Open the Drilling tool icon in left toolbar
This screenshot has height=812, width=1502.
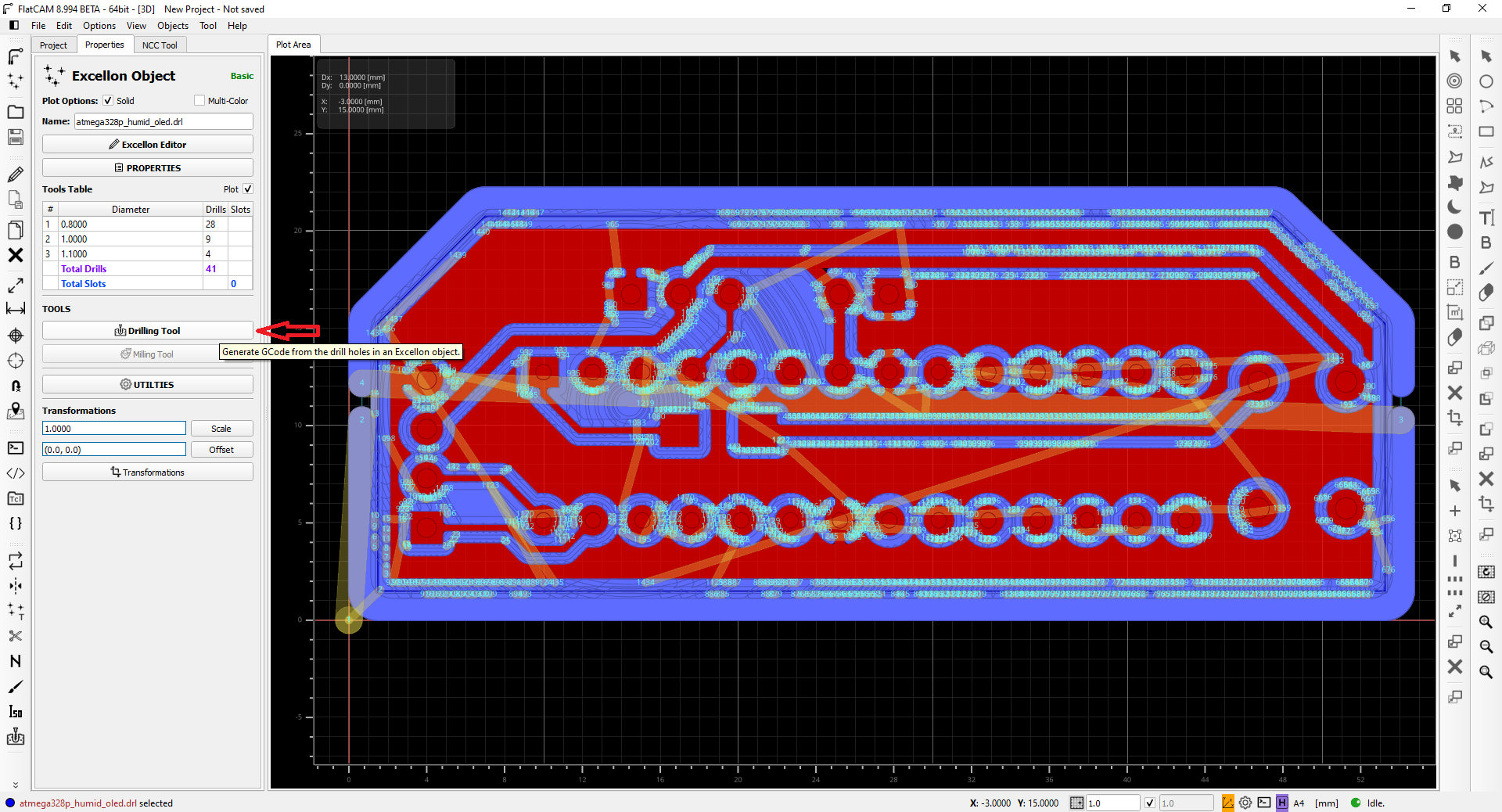(15, 736)
